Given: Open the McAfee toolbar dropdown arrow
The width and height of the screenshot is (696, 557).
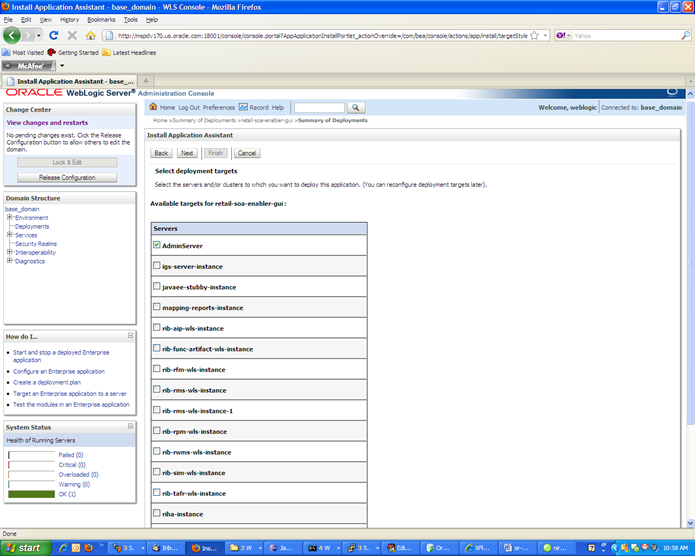Looking at the screenshot, I should point(62,66).
